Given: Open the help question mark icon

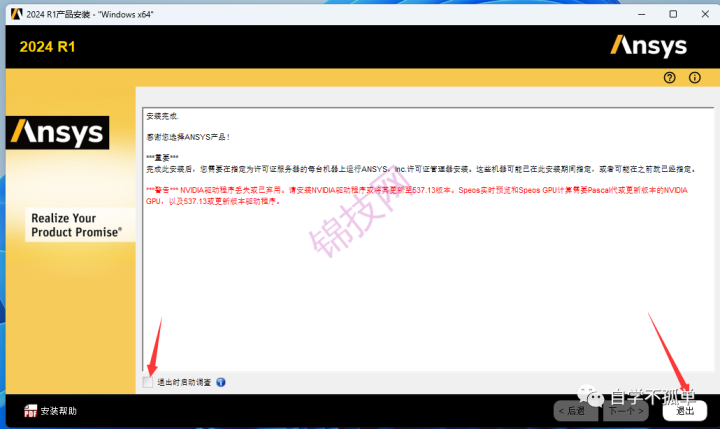Looking at the screenshot, I should (x=669, y=78).
